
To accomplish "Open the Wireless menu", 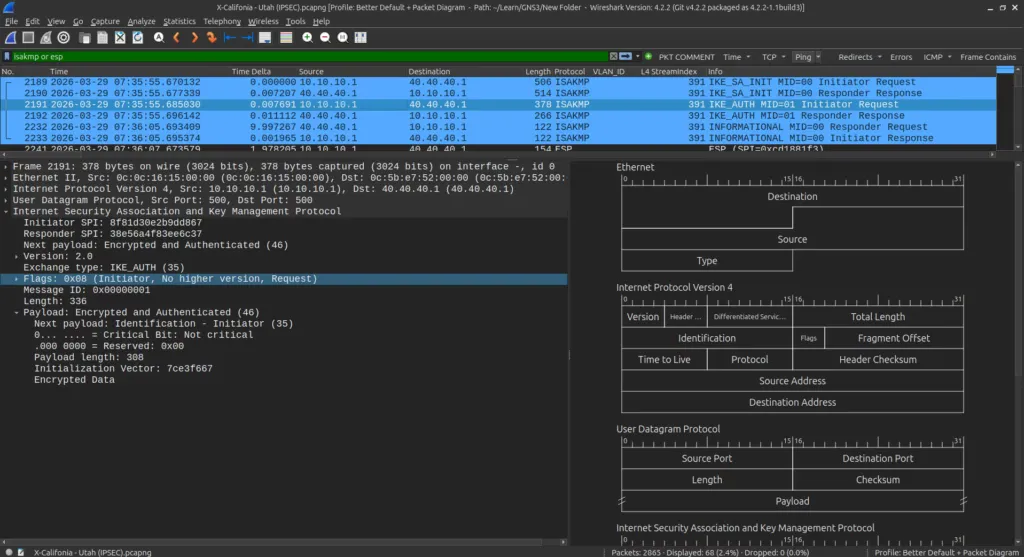I will click(x=263, y=22).
